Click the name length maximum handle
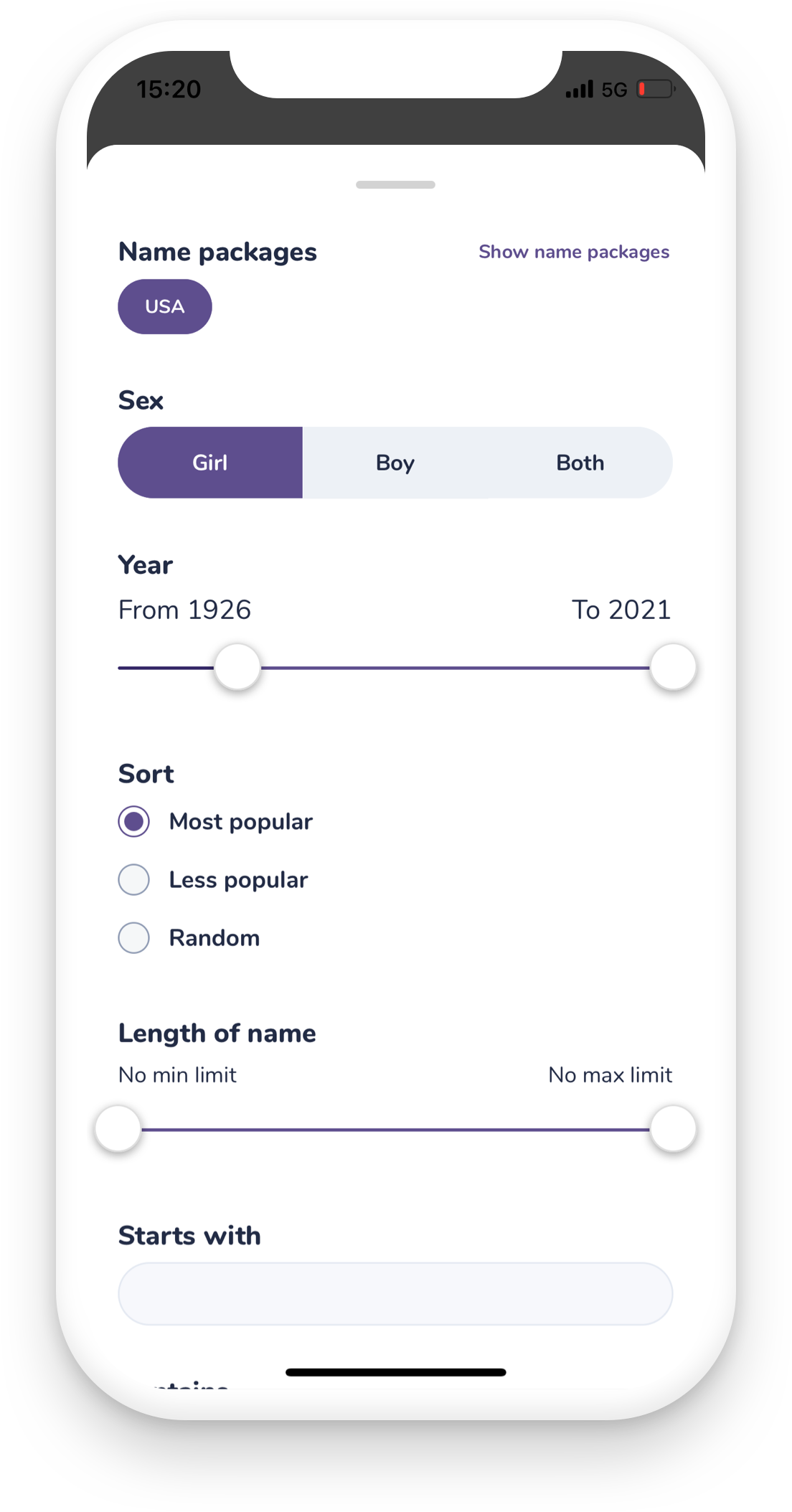This screenshot has height=1512, width=792. pyautogui.click(x=673, y=1129)
